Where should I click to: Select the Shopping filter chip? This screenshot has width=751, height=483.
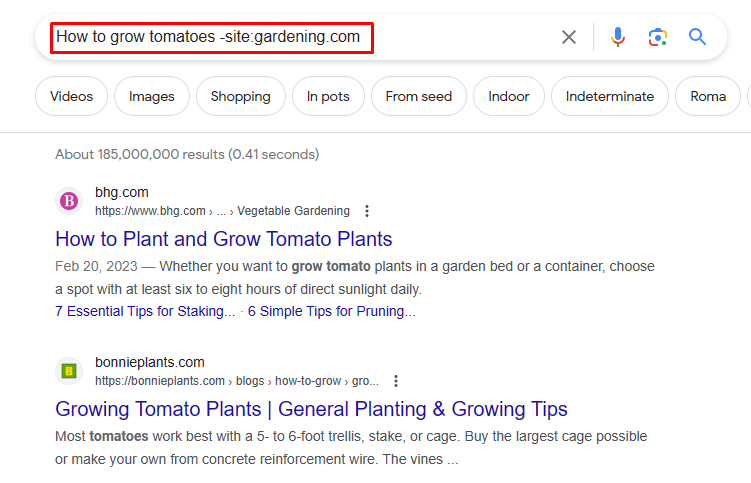(x=240, y=97)
